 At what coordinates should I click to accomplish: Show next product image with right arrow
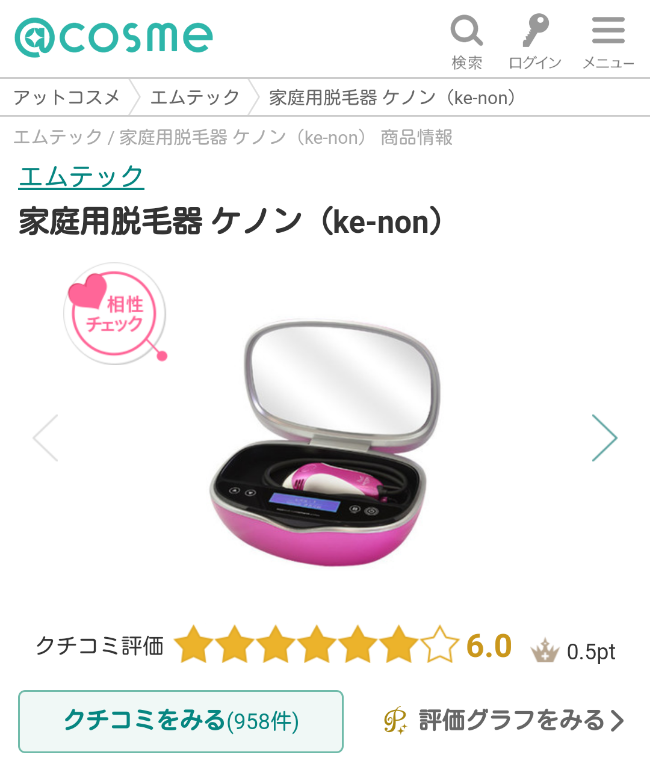pyautogui.click(x=604, y=437)
